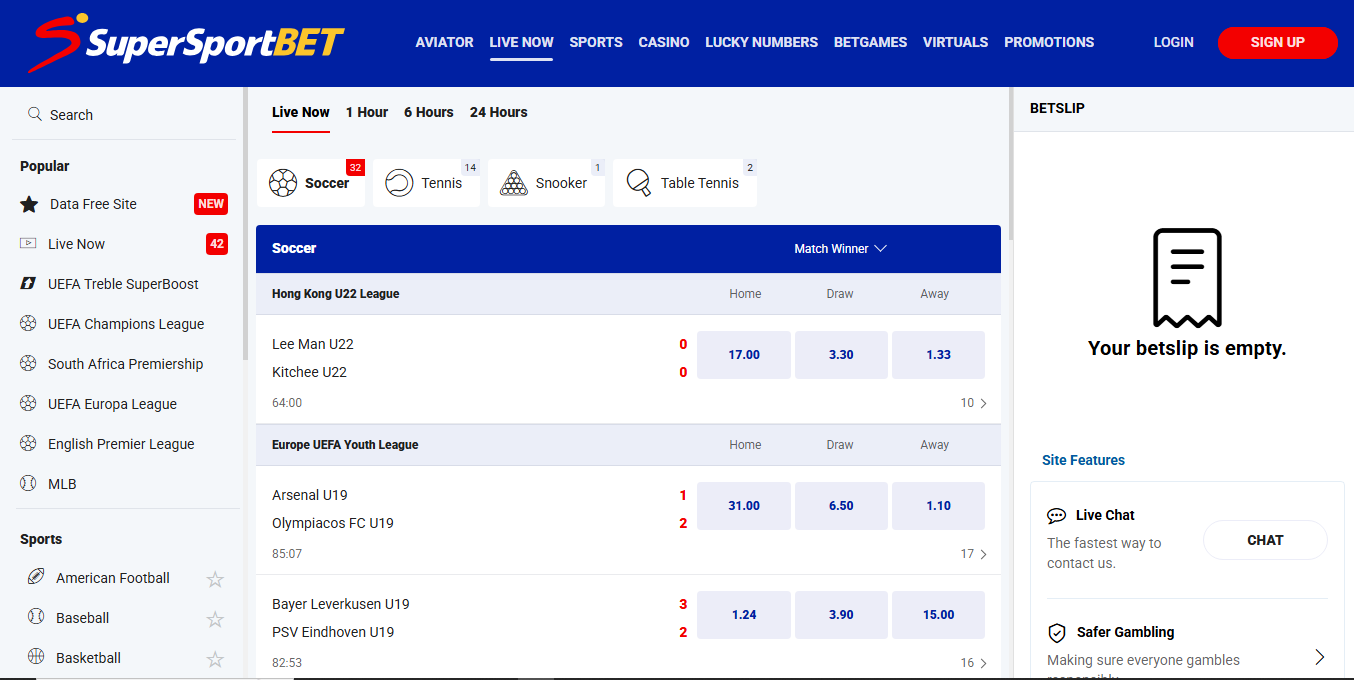Viewport: 1354px width, 680px height.
Task: Open the Match Winner market dropdown
Action: pyautogui.click(x=840, y=248)
